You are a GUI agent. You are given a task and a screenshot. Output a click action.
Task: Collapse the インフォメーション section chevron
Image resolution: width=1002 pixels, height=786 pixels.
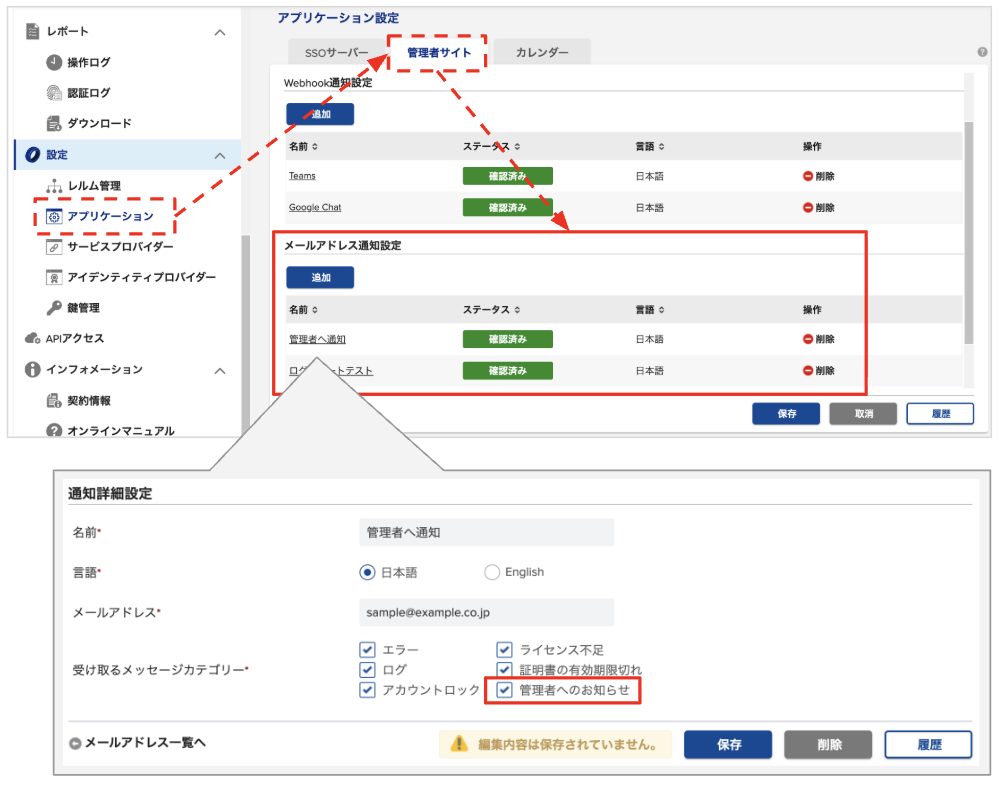click(x=220, y=371)
